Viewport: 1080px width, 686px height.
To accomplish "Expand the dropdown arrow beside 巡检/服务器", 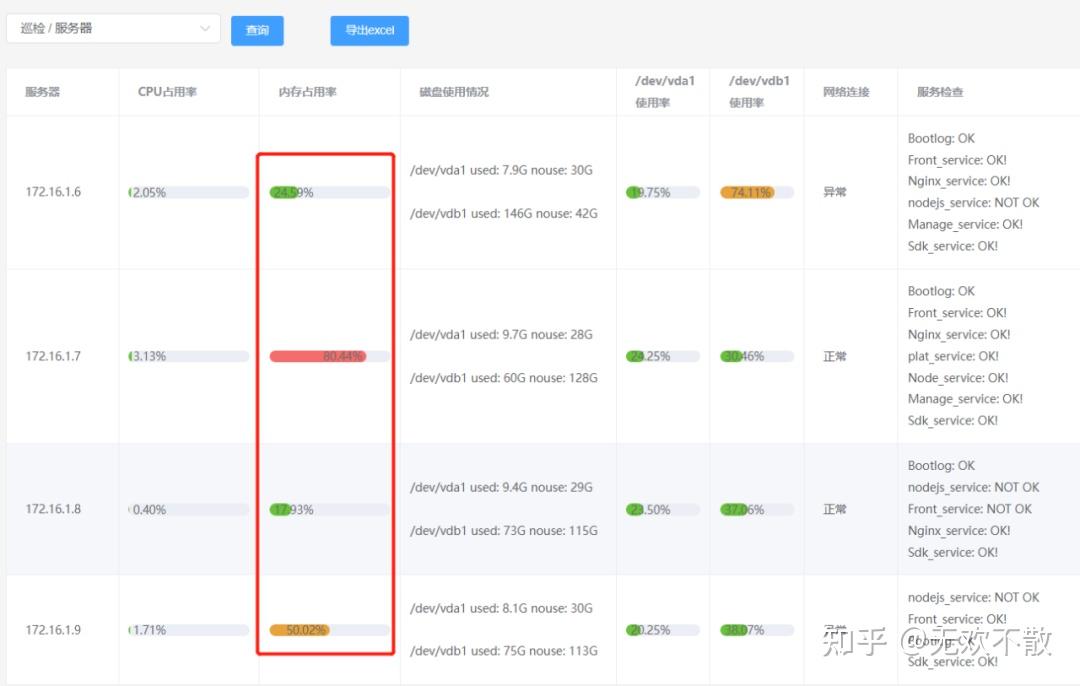I will 207,28.
